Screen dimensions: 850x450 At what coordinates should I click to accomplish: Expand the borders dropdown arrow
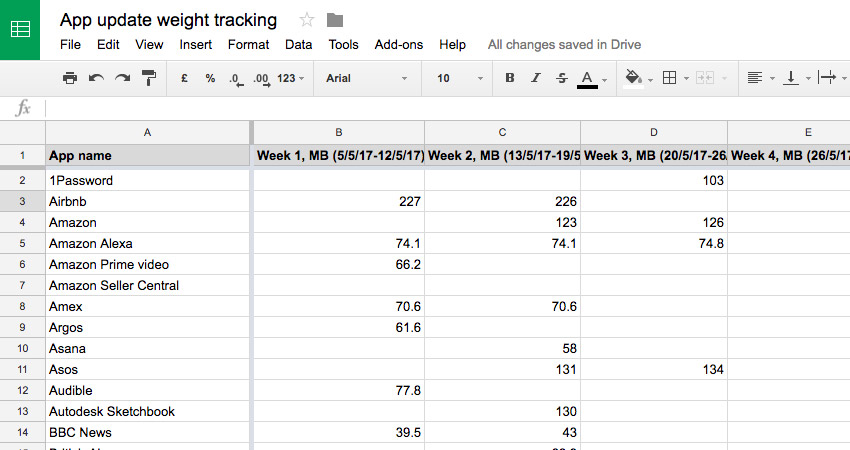pyautogui.click(x=686, y=79)
